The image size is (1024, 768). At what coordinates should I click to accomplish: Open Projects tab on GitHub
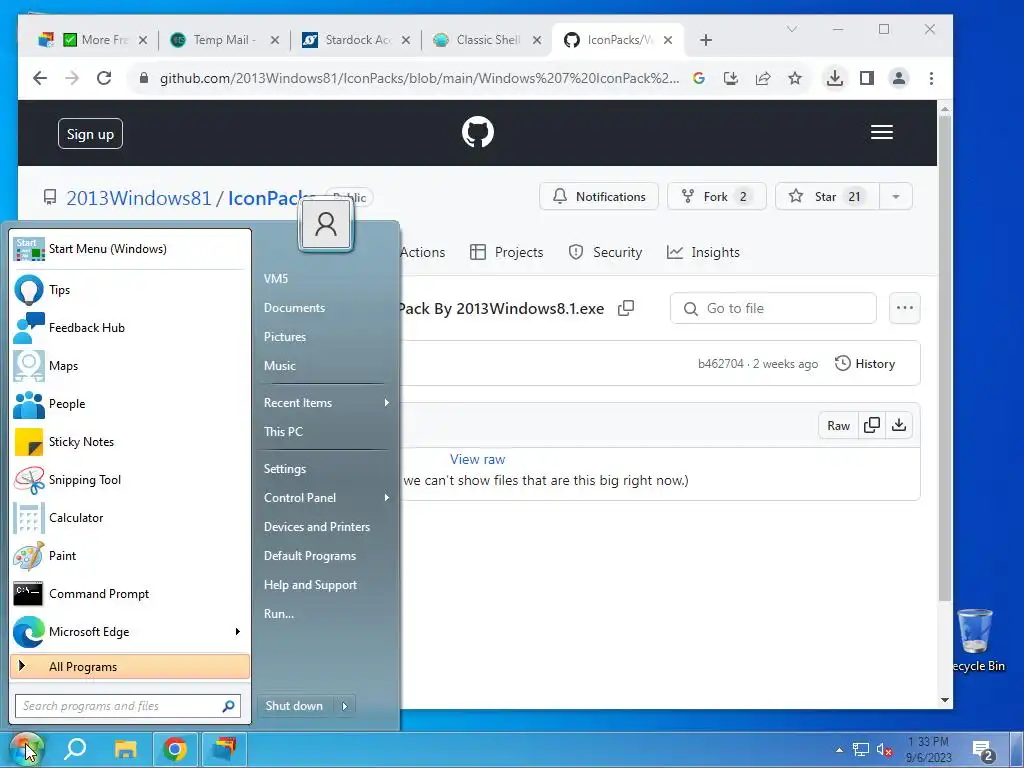506,252
